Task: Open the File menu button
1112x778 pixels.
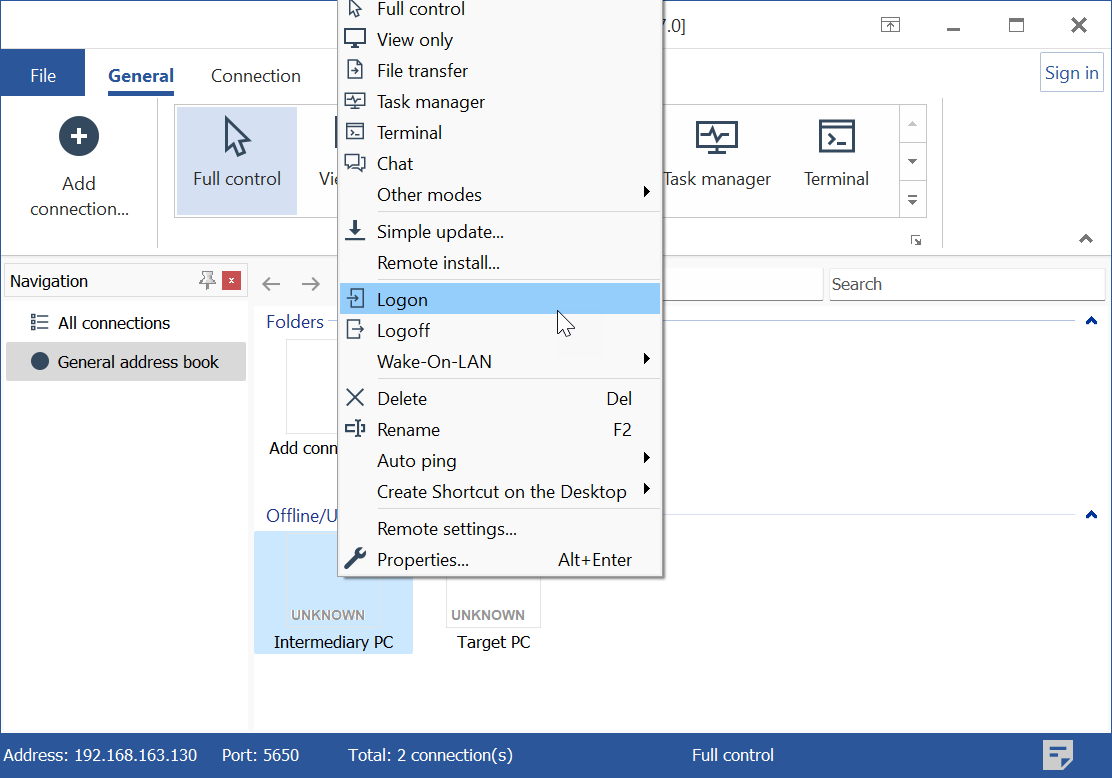Action: [x=43, y=76]
